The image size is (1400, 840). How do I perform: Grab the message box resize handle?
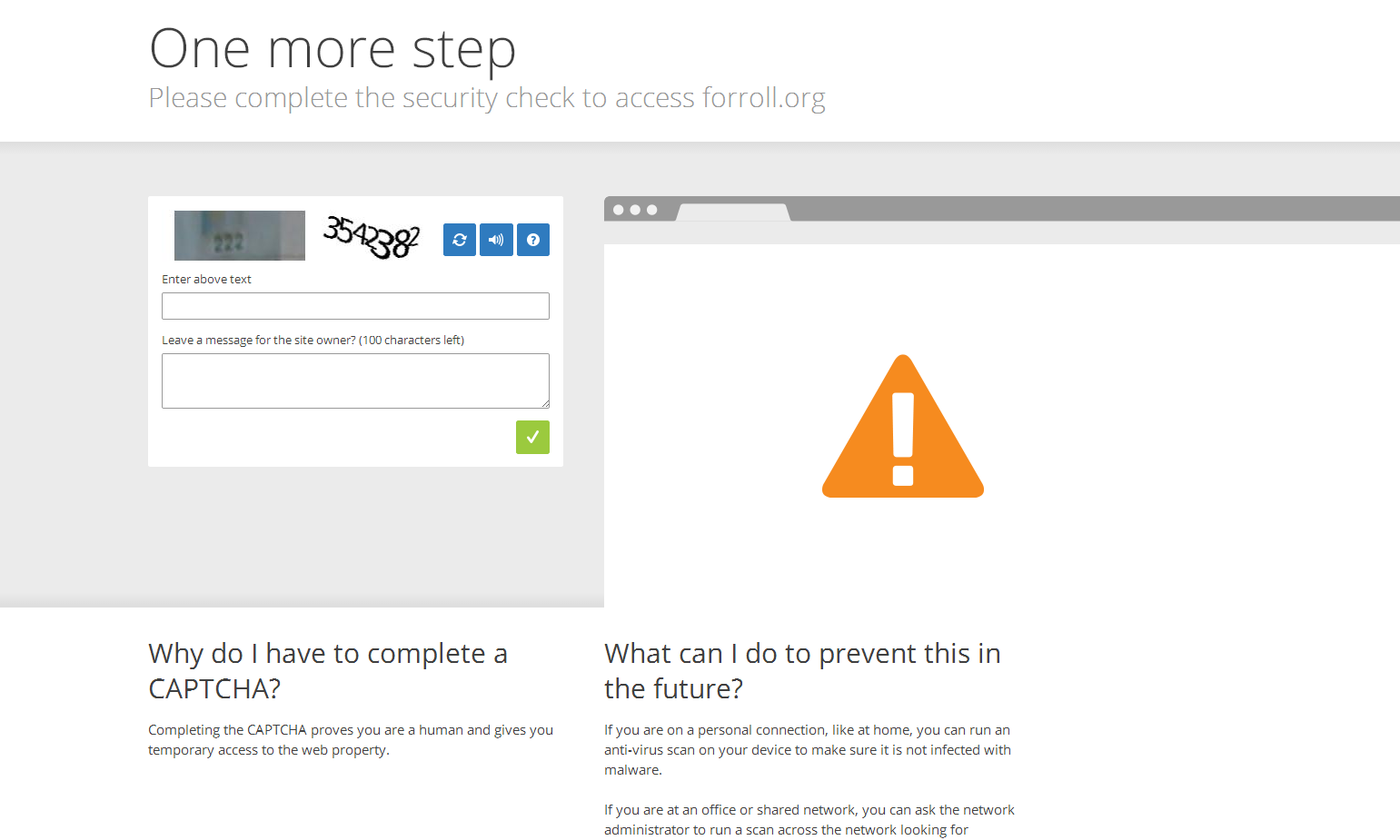click(545, 404)
